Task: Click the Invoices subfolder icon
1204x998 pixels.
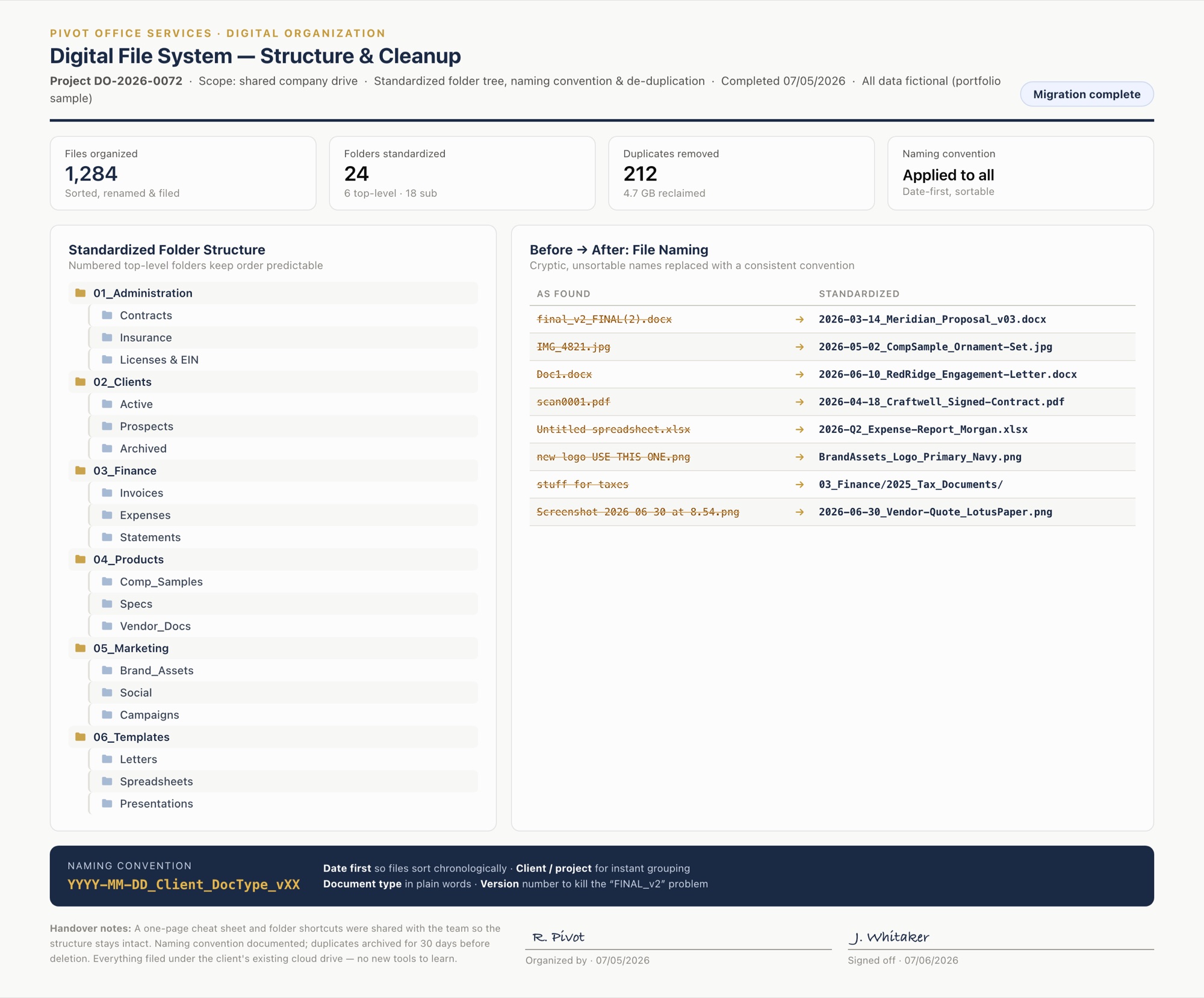Action: click(107, 493)
